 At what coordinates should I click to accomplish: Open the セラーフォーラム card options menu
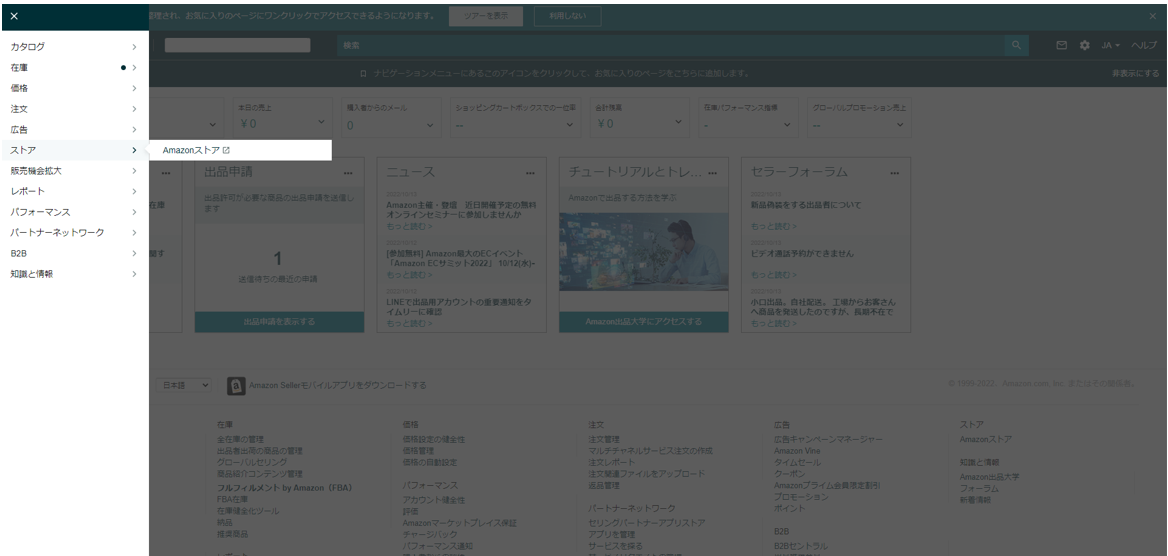click(894, 173)
